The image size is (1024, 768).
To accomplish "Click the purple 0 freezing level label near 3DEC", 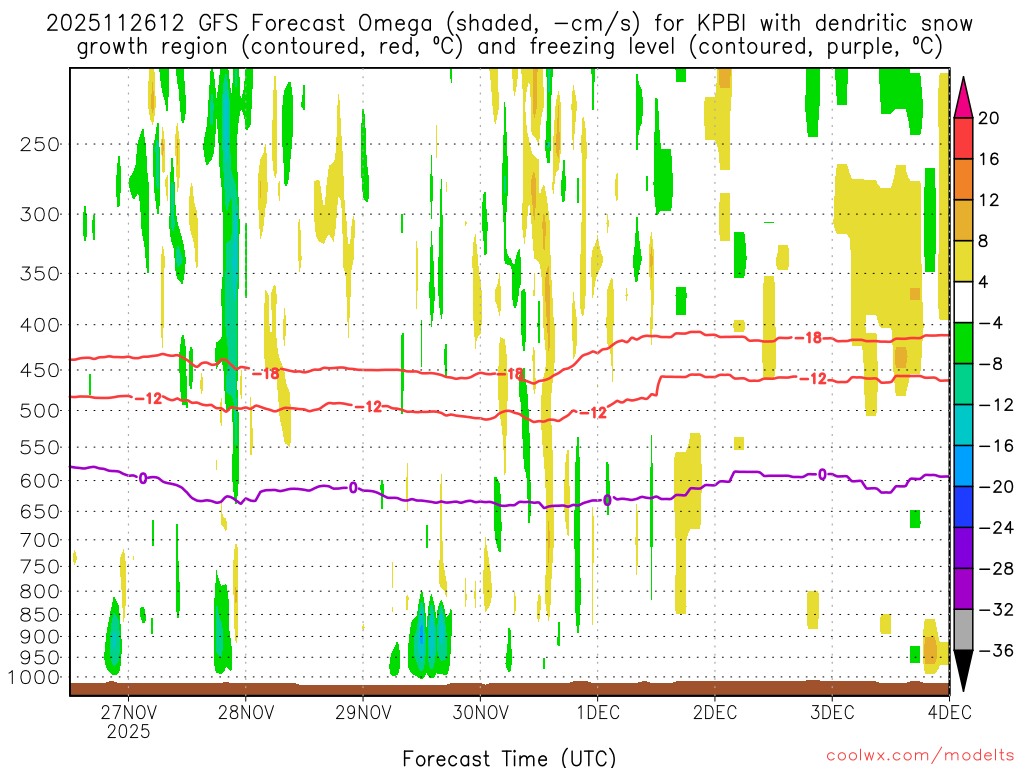I will tap(822, 475).
